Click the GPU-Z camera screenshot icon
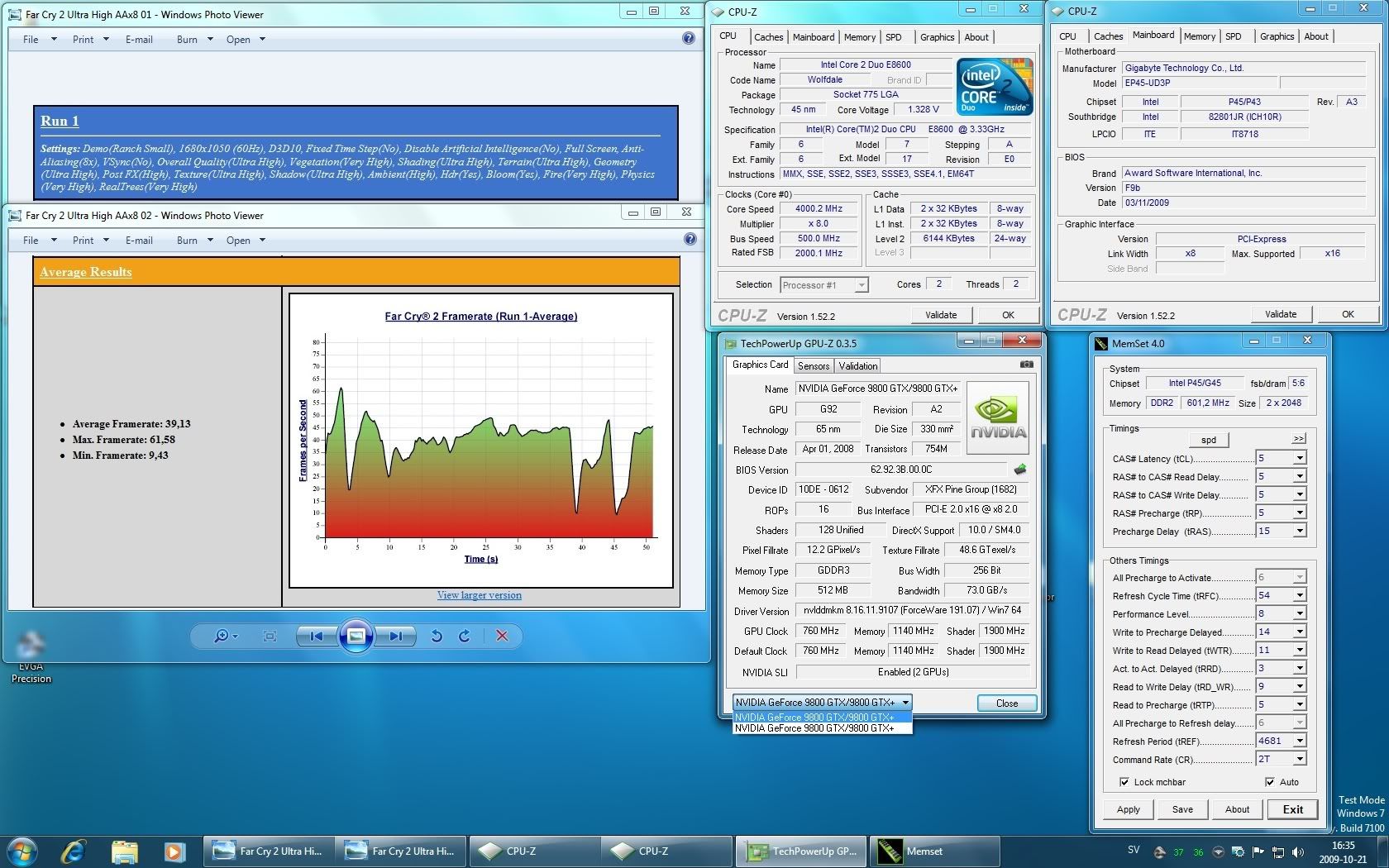Viewport: 1389px width, 868px height. (x=1026, y=365)
